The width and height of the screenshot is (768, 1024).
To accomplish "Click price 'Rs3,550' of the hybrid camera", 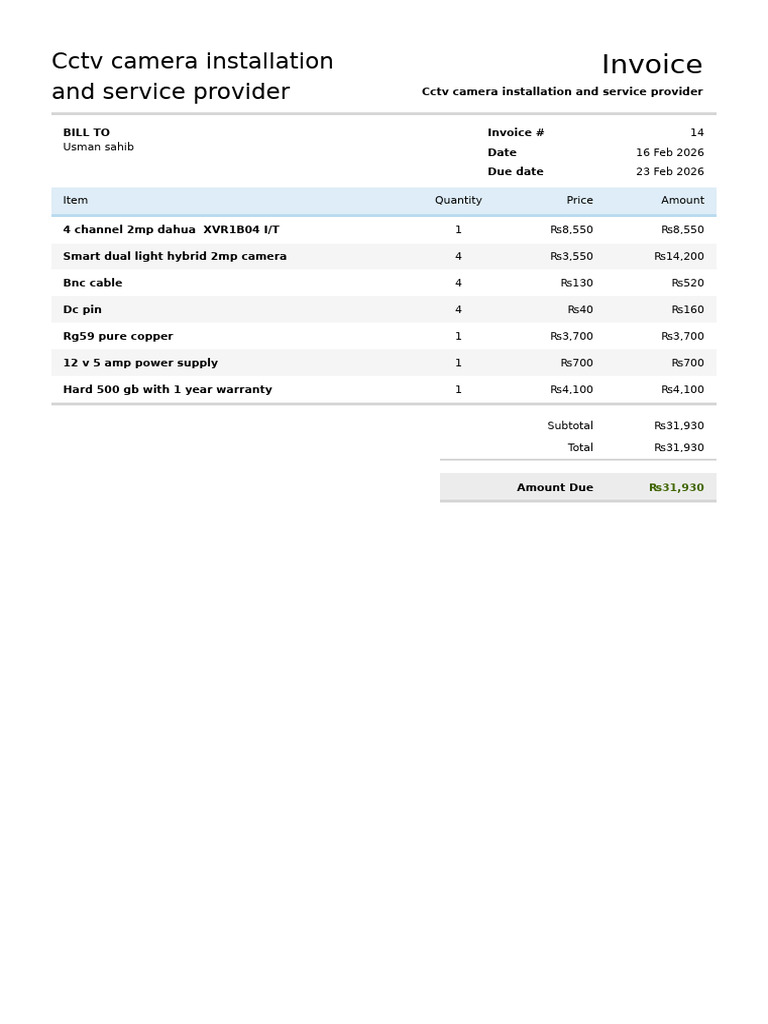I will tap(571, 256).
